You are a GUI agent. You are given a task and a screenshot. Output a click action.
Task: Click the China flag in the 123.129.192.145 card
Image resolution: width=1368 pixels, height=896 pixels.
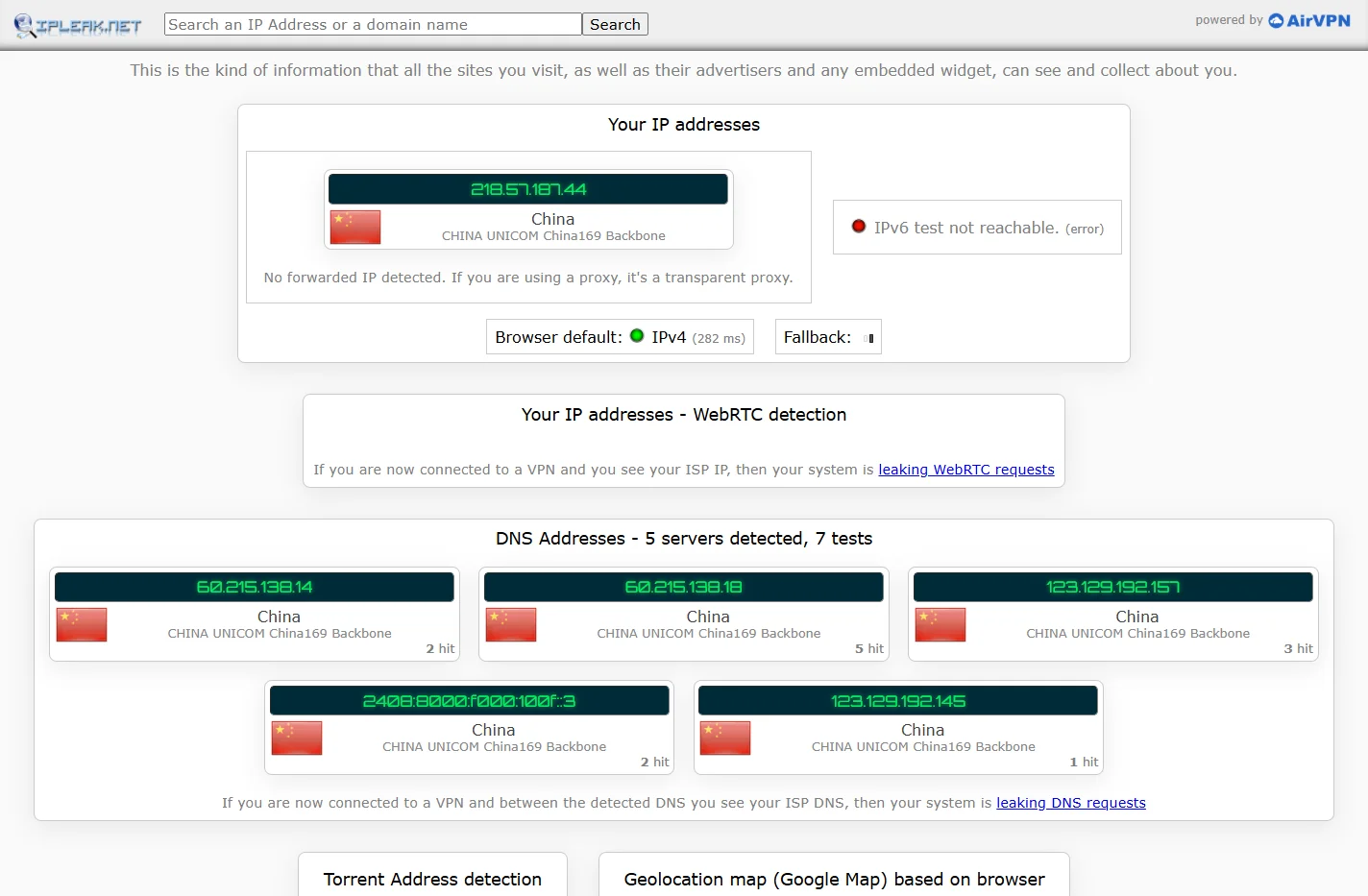tap(725, 738)
